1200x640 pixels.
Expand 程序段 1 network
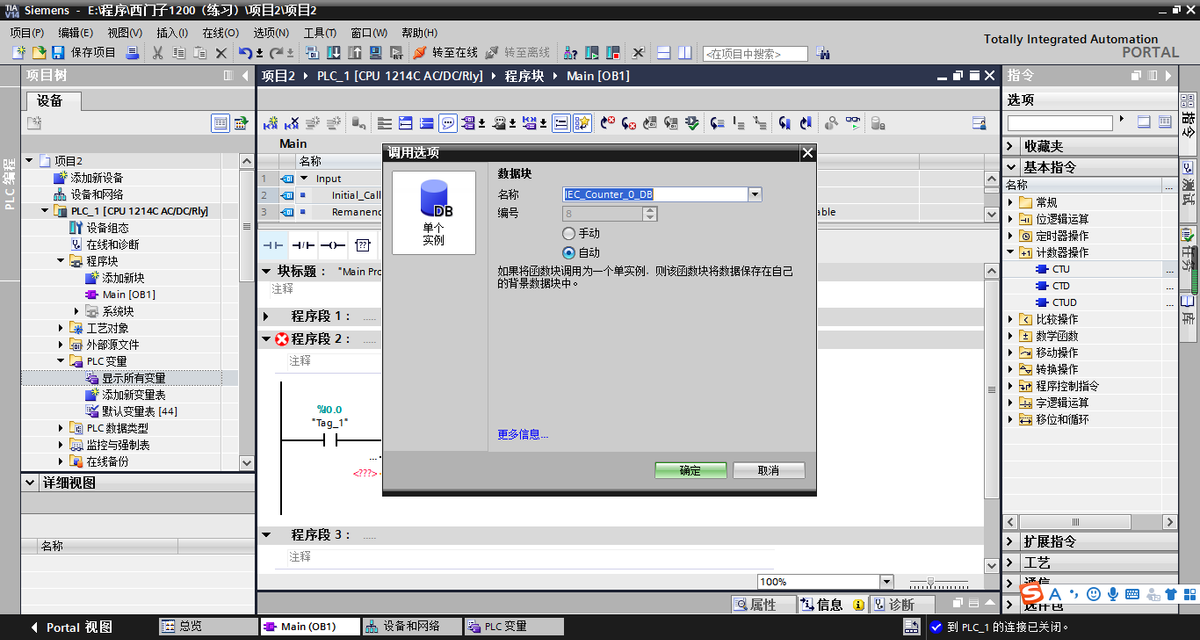pos(267,316)
